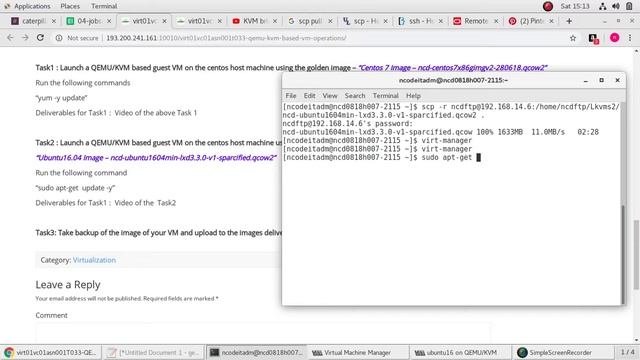This screenshot has height=360, width=640.
Task: Open the Places menu in top panel
Action: 70,6
